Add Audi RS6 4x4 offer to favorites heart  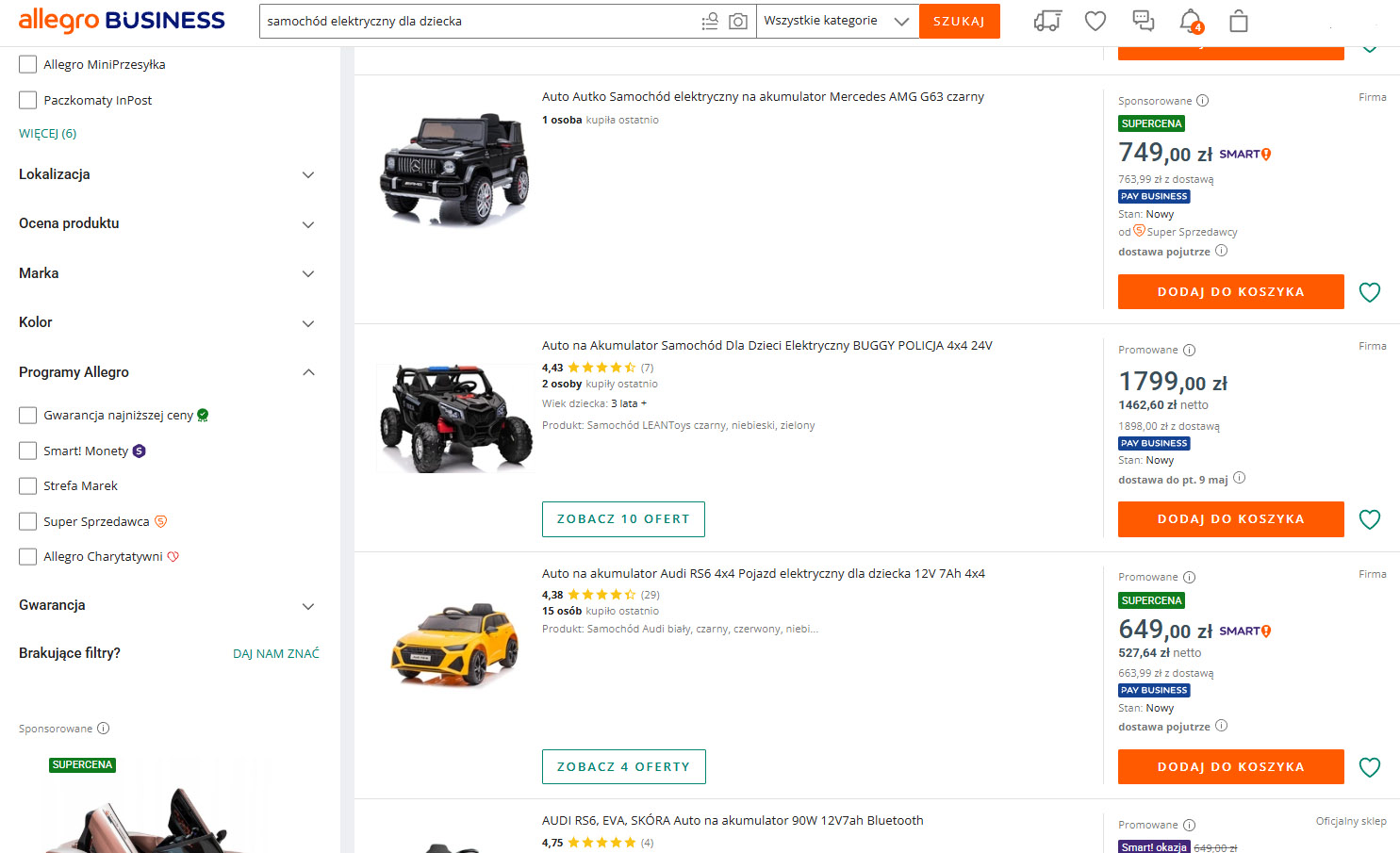point(1370,767)
